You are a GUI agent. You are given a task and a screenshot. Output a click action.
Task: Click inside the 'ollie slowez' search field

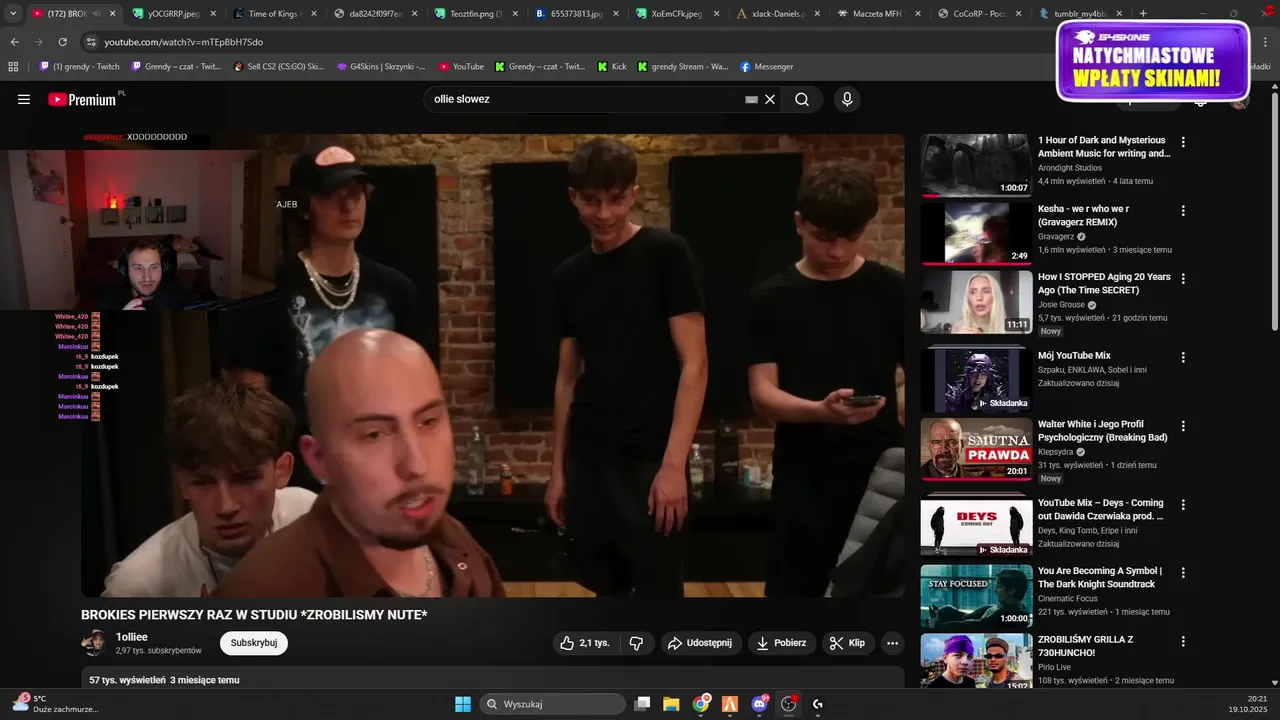(585, 99)
